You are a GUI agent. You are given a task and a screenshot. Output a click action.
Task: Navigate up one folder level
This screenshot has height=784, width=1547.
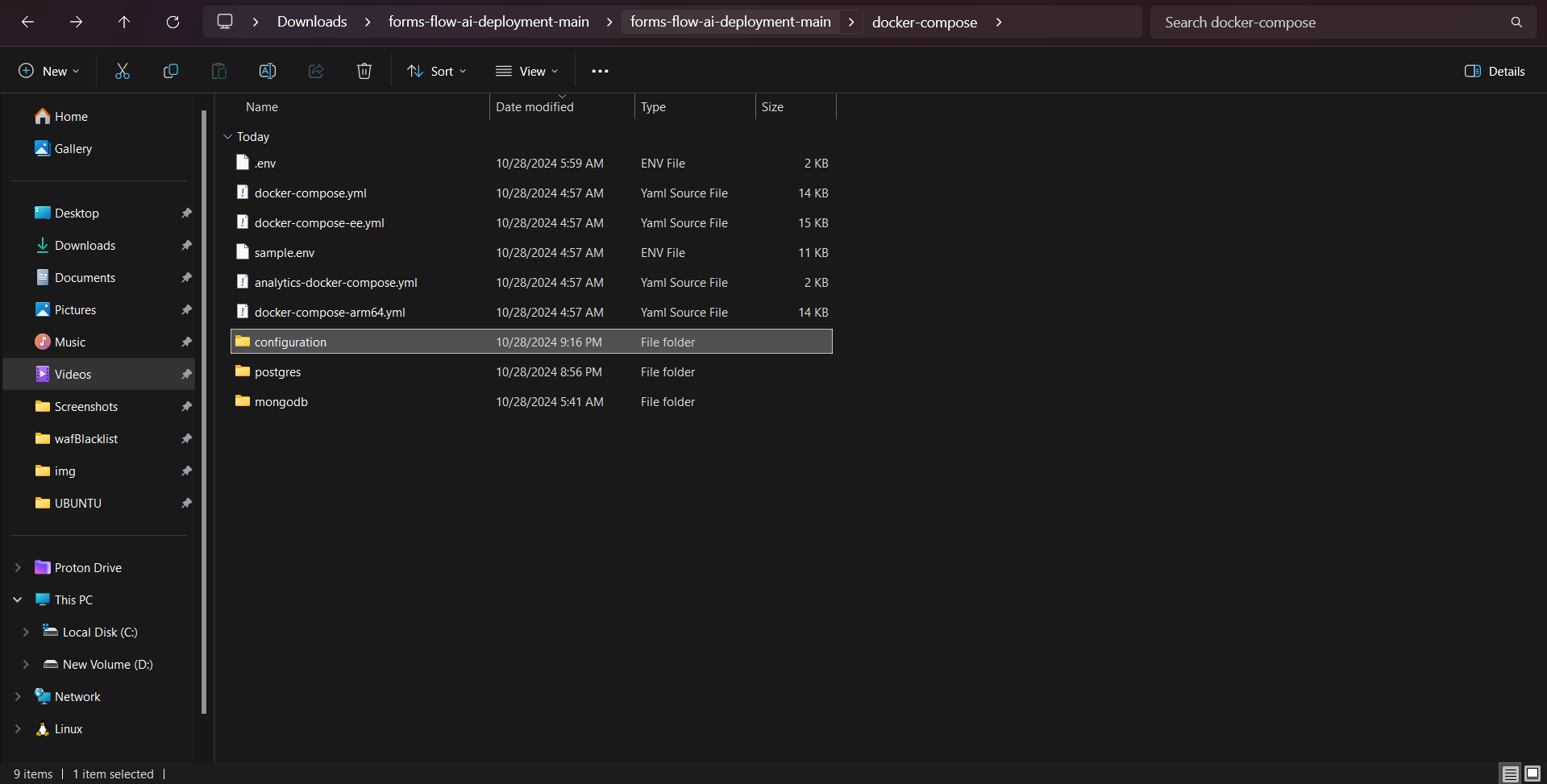pos(124,22)
